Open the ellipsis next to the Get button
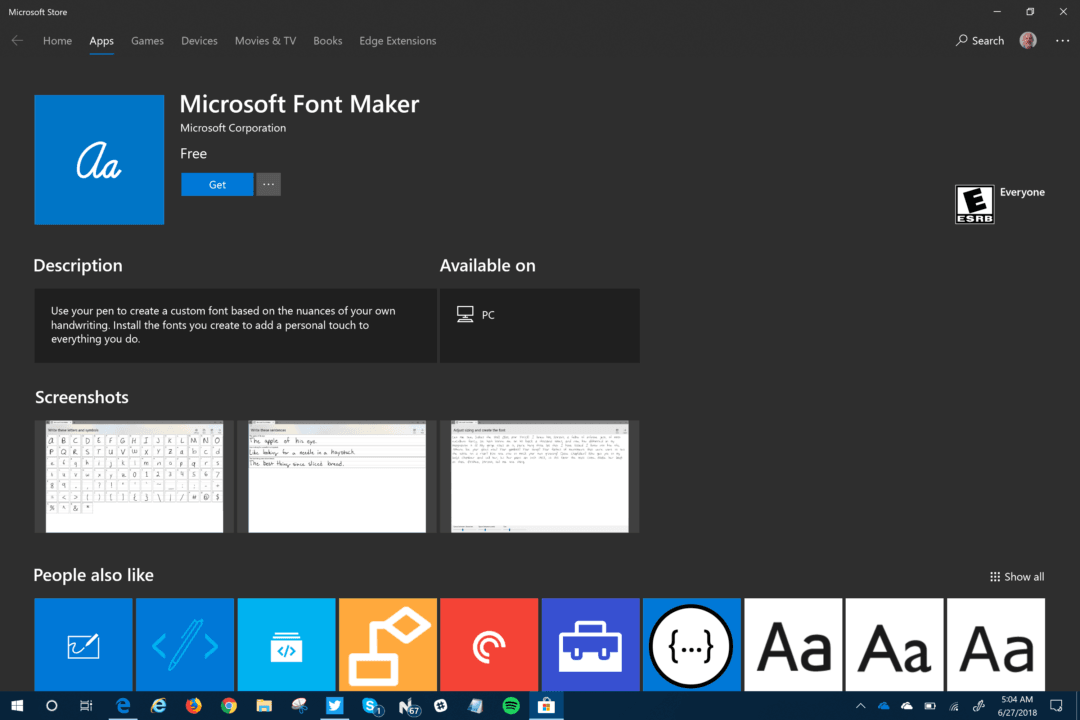The width and height of the screenshot is (1080, 720). pyautogui.click(x=268, y=184)
